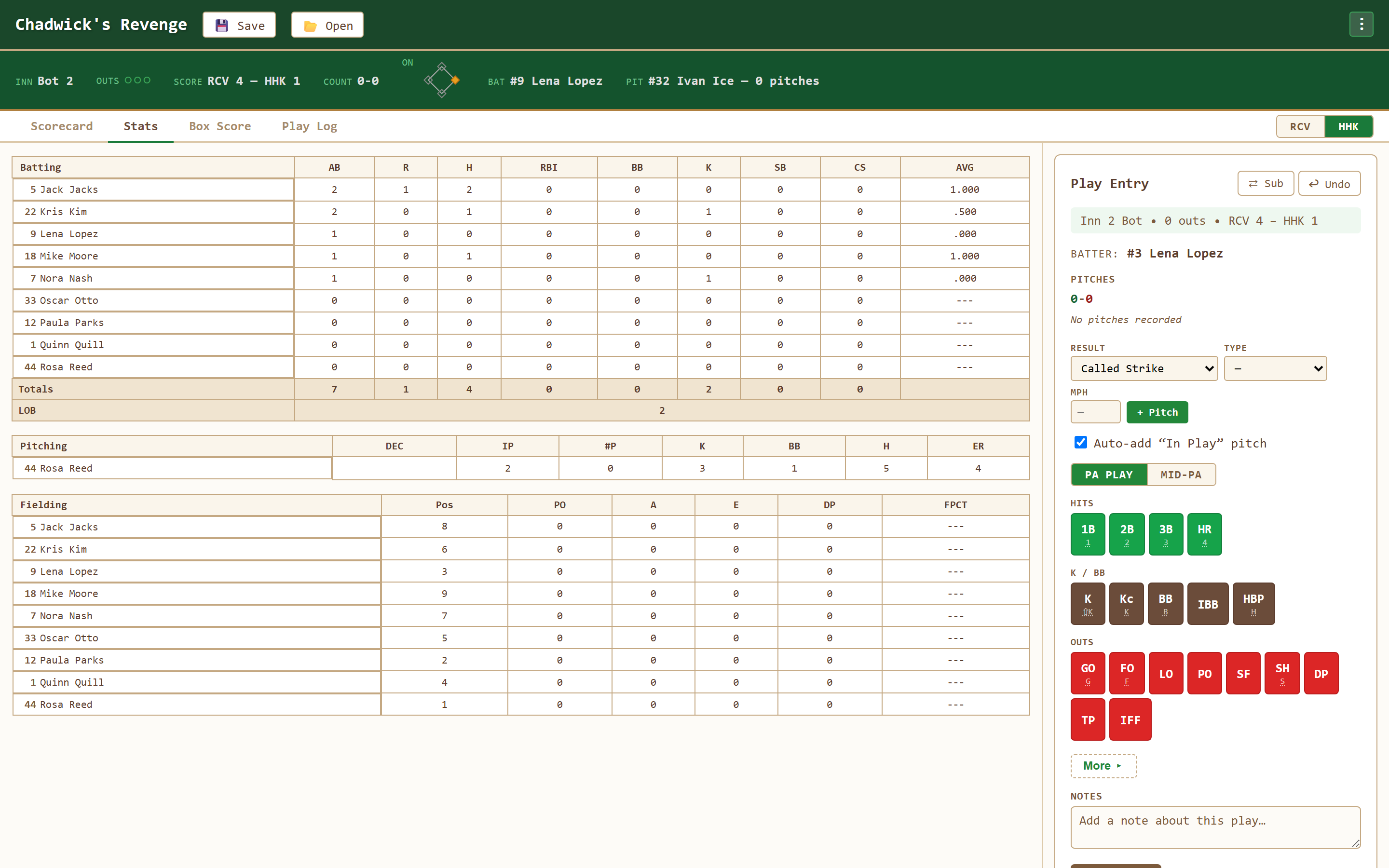Click Oscar Otto in Fielding table
This screenshot has width=1389, height=868.
[x=196, y=638]
